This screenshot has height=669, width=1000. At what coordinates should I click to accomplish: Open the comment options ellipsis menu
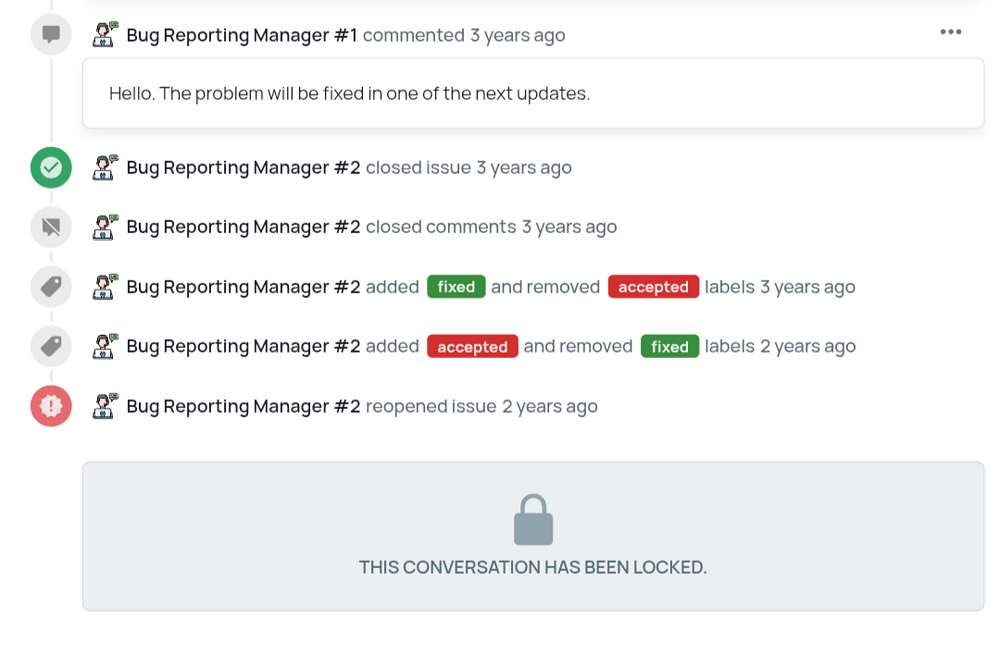pos(951,31)
